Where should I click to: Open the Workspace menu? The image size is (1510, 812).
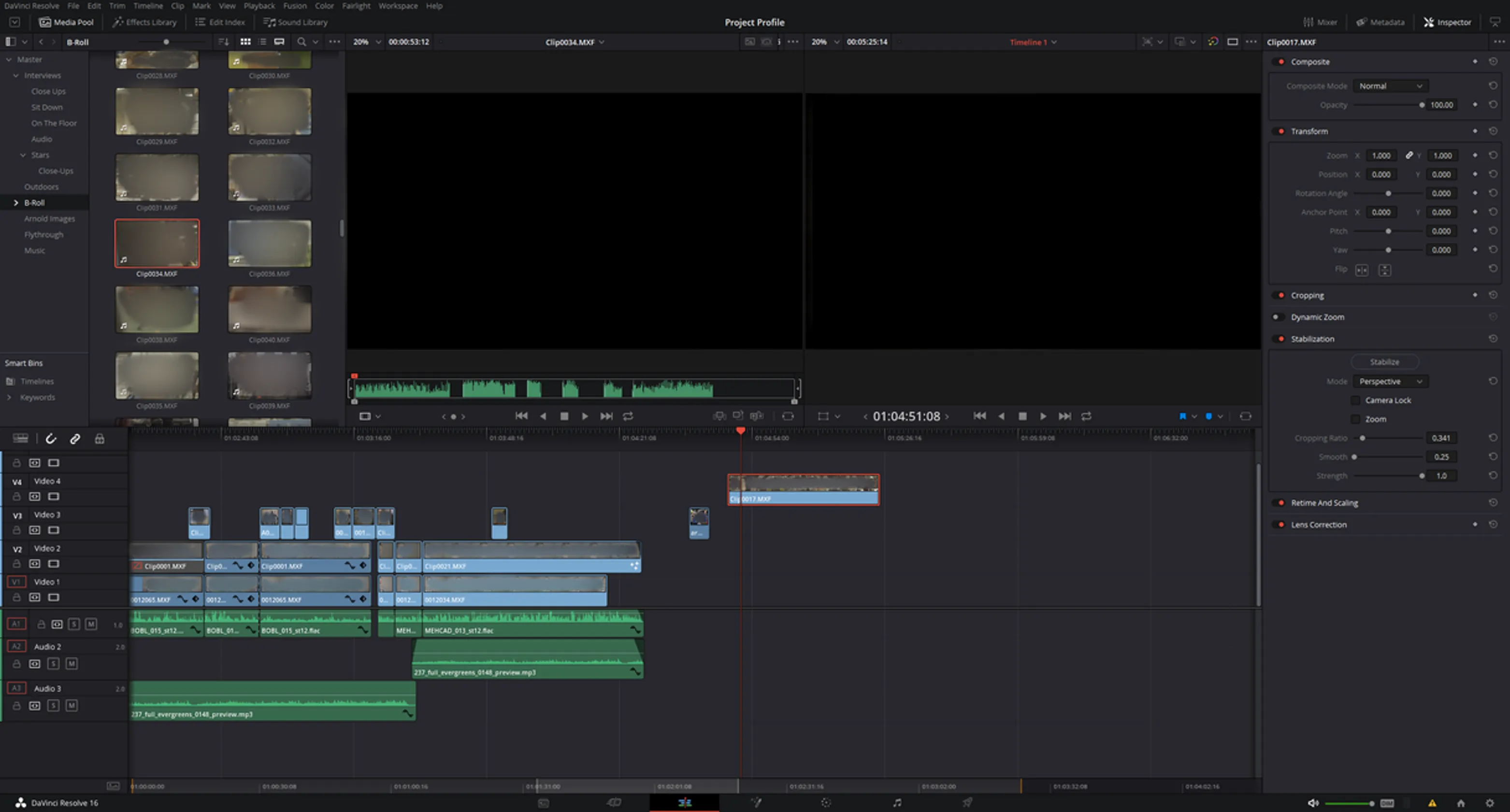coord(397,6)
